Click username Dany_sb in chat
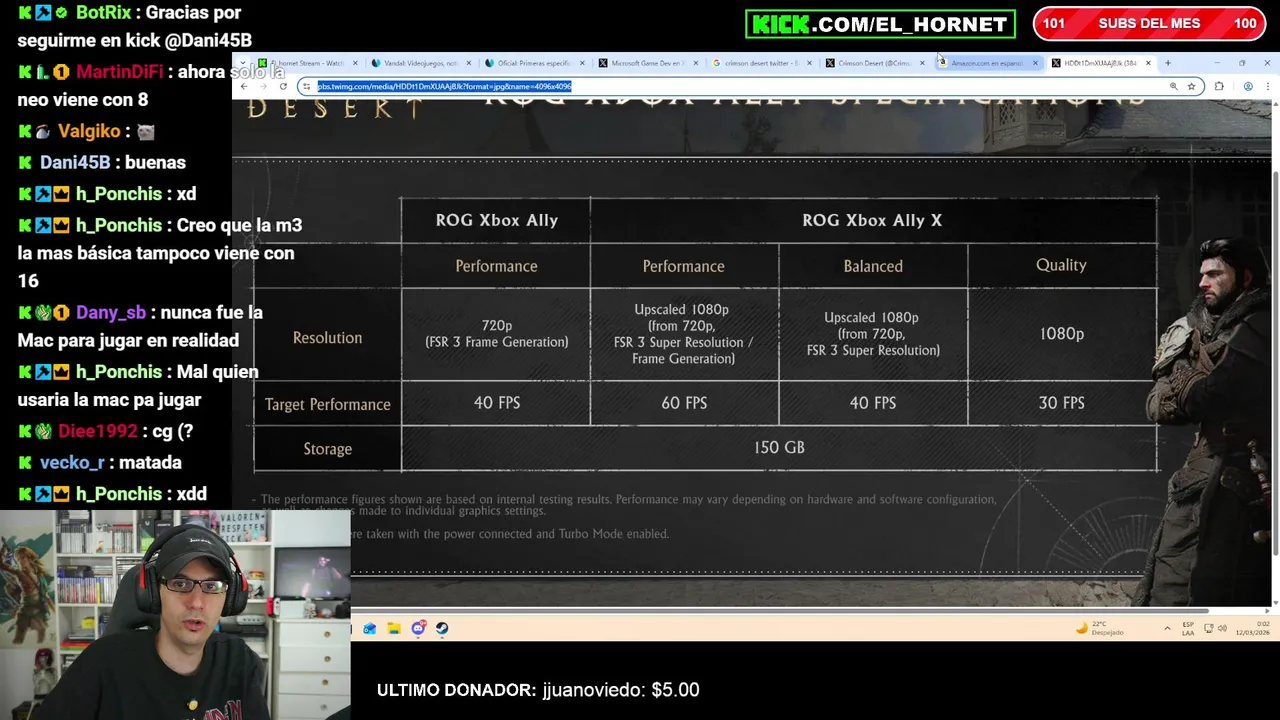1280x720 pixels. (x=110, y=312)
